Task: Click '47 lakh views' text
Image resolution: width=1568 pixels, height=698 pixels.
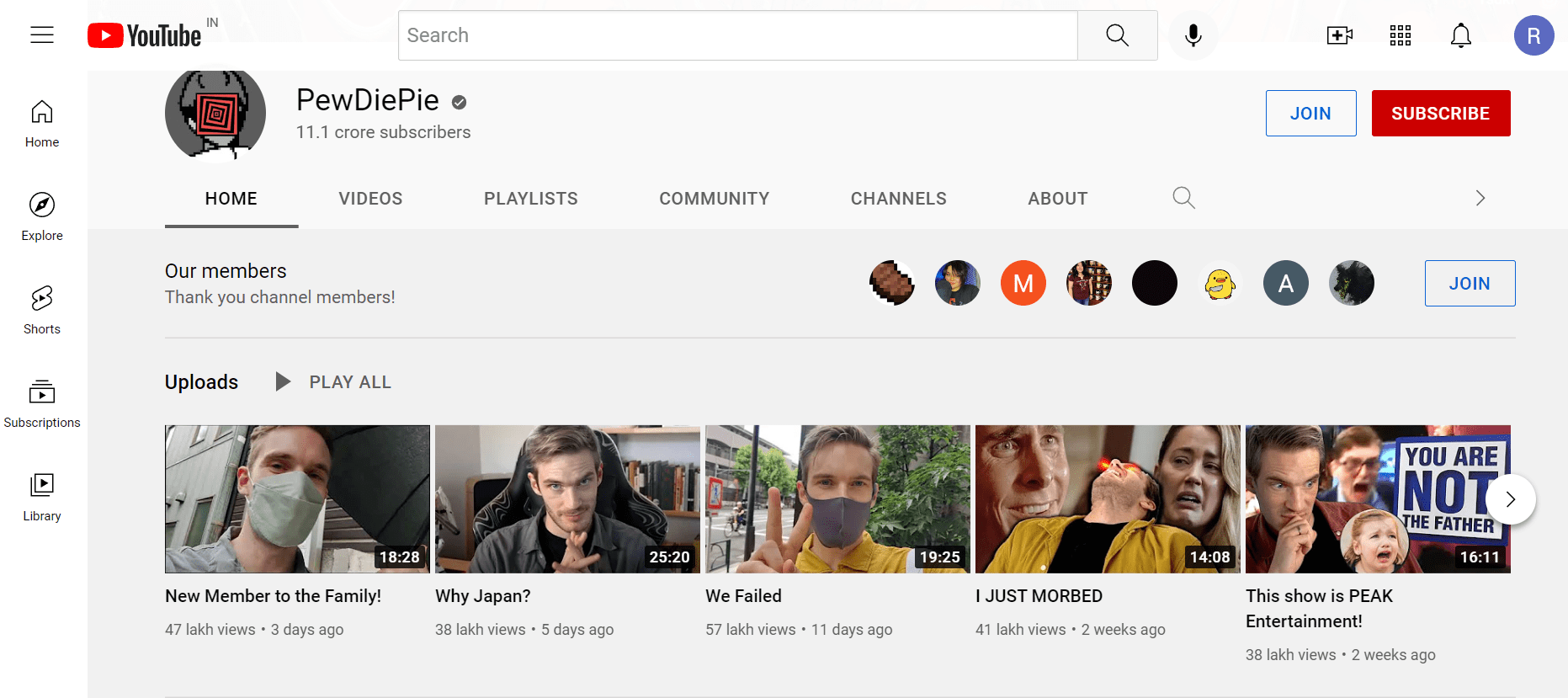Action: [x=210, y=630]
